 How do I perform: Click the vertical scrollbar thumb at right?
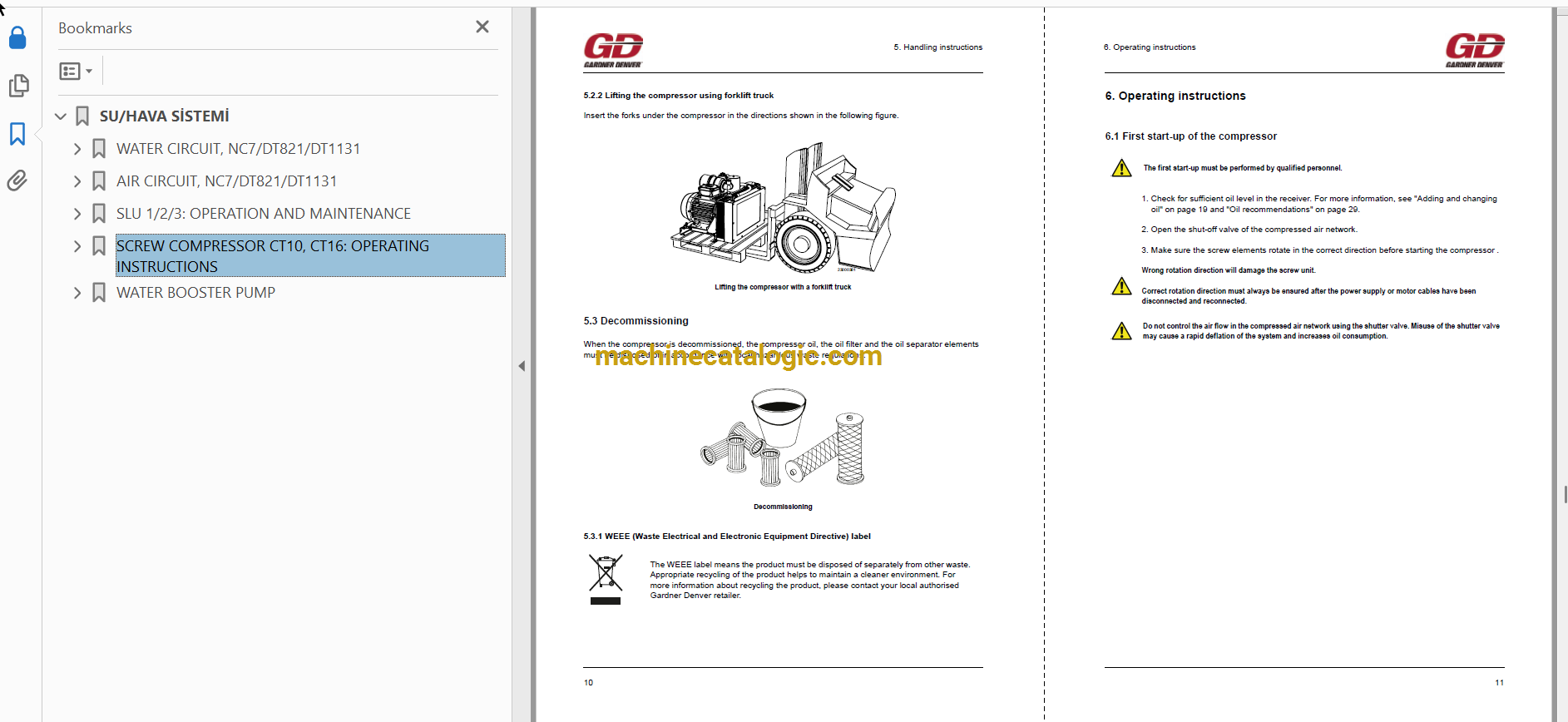(1566, 494)
